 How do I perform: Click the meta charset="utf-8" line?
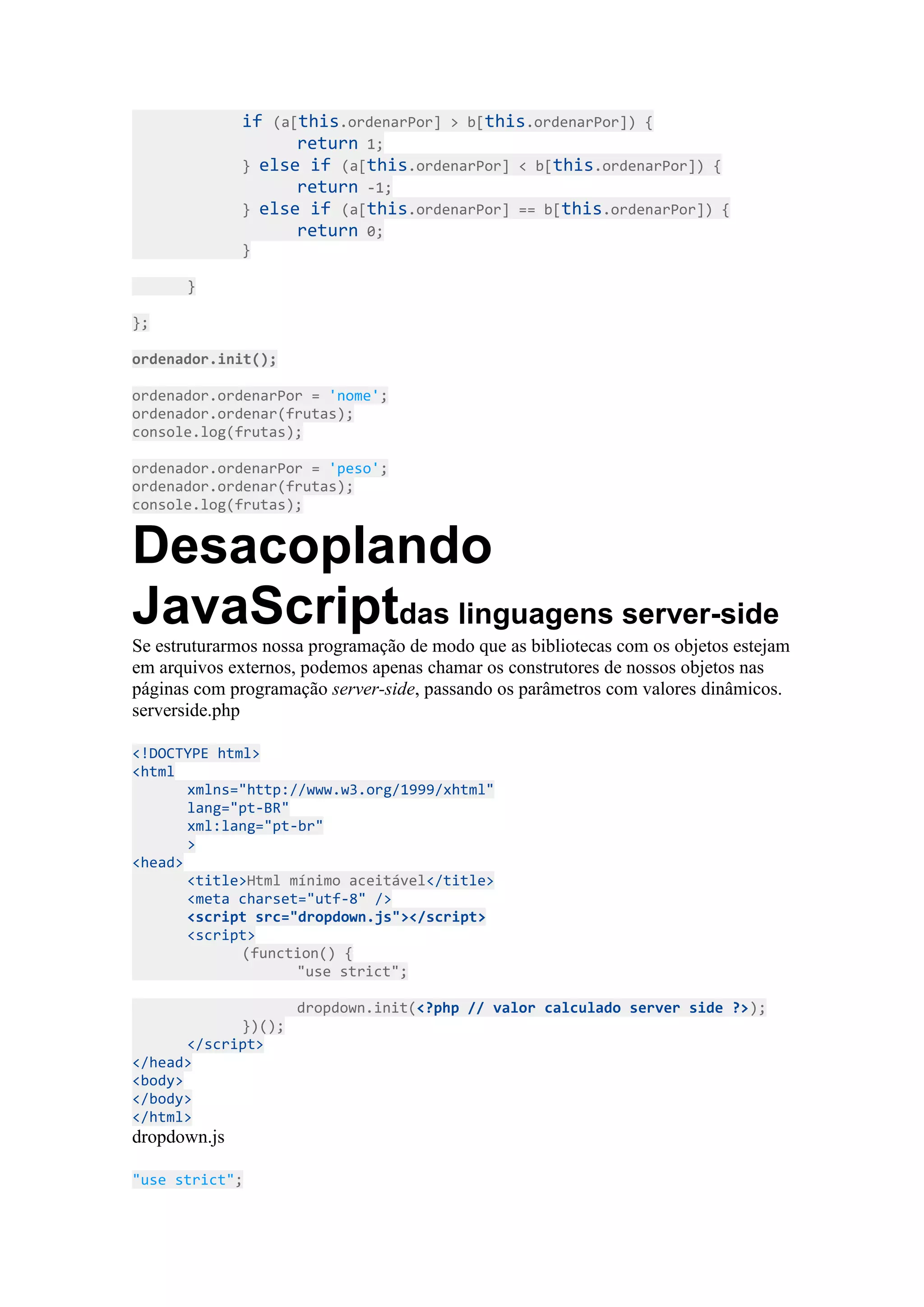pyautogui.click(x=289, y=899)
